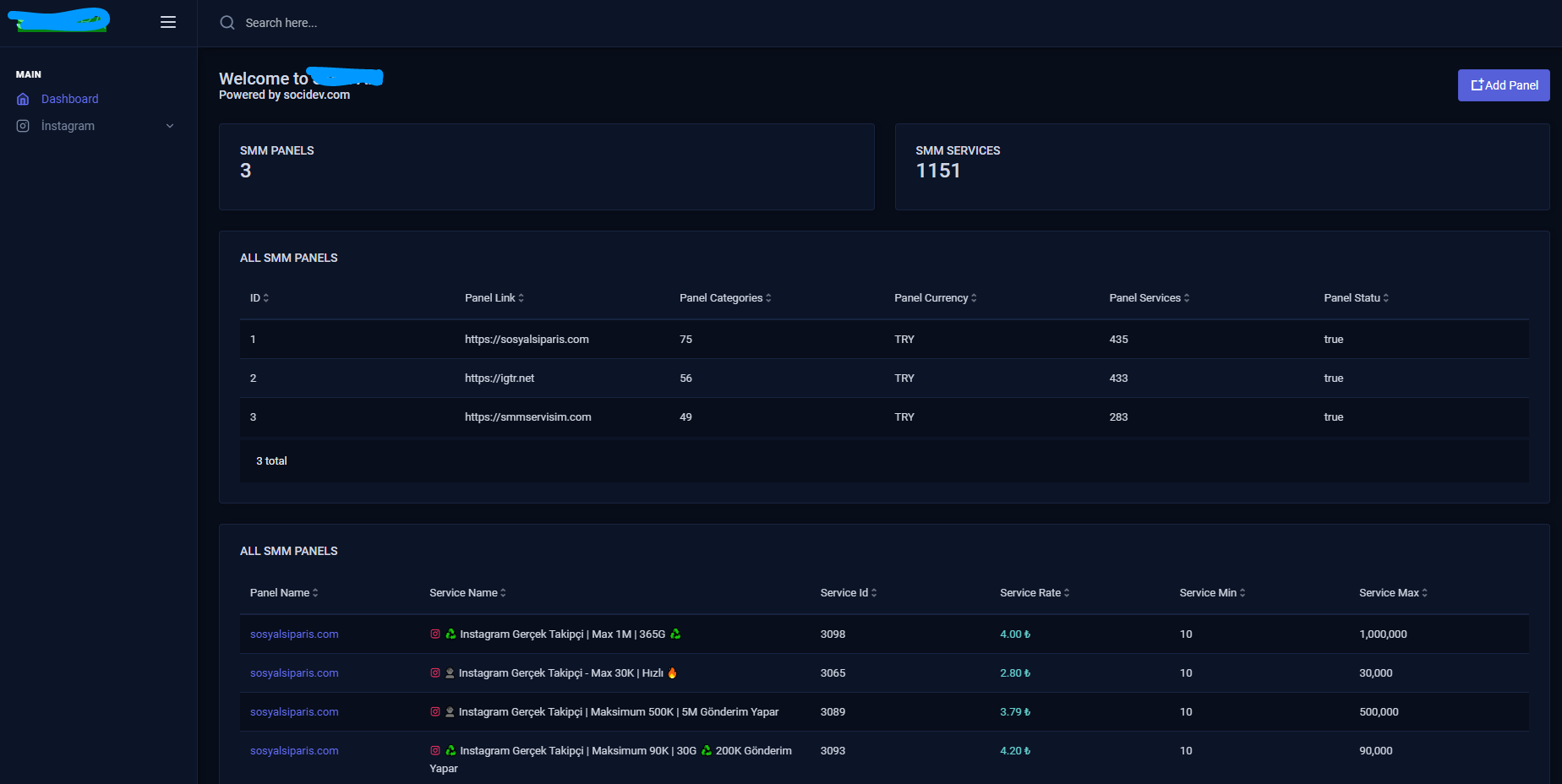This screenshot has width=1562, height=784.
Task: Click service max value 1,000,000
Action: [1383, 634]
